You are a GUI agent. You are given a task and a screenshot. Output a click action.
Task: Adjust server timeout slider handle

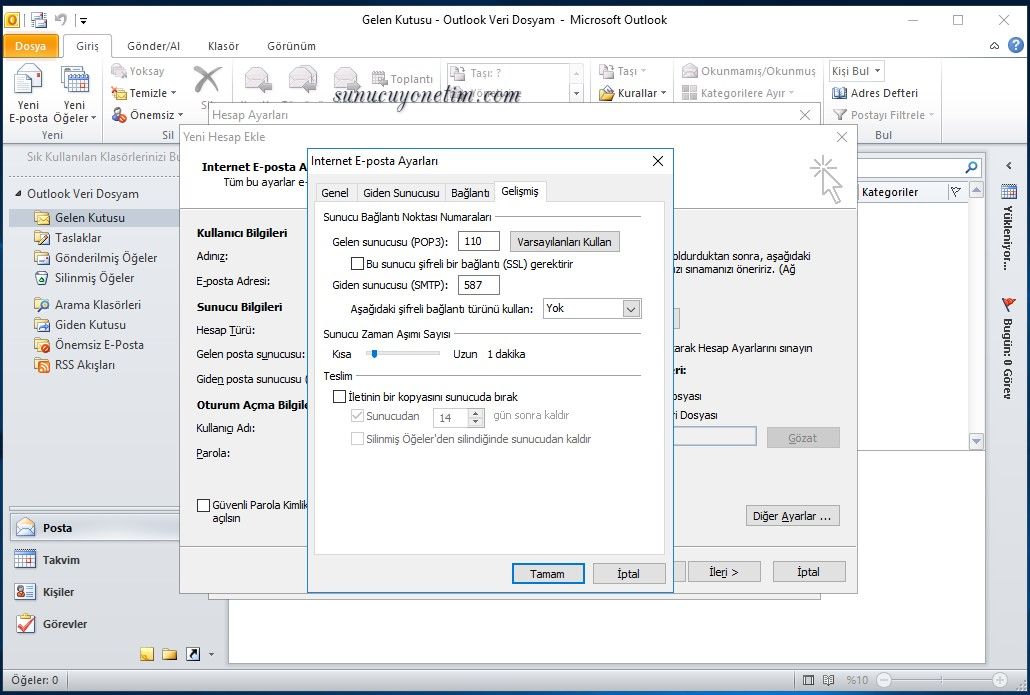[x=374, y=354]
